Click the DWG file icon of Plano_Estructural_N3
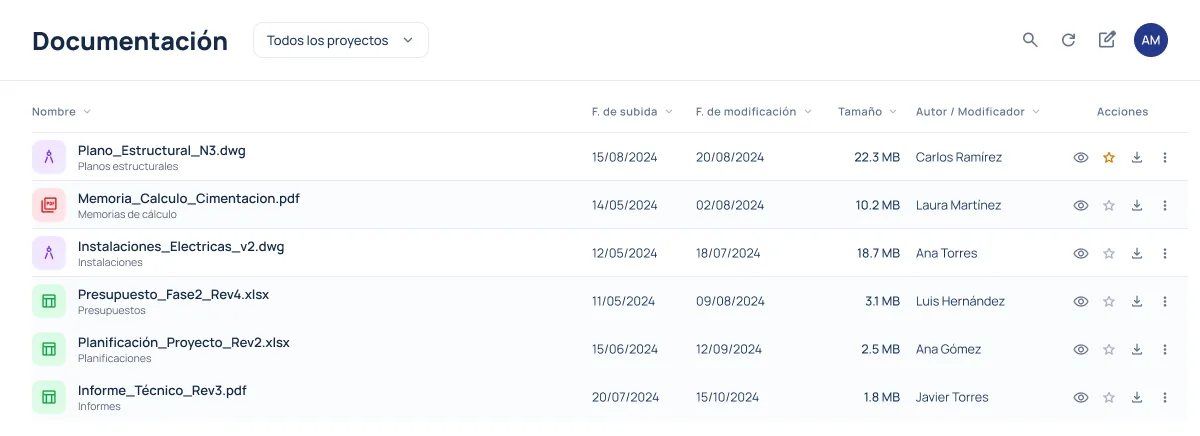 pyautogui.click(x=49, y=157)
